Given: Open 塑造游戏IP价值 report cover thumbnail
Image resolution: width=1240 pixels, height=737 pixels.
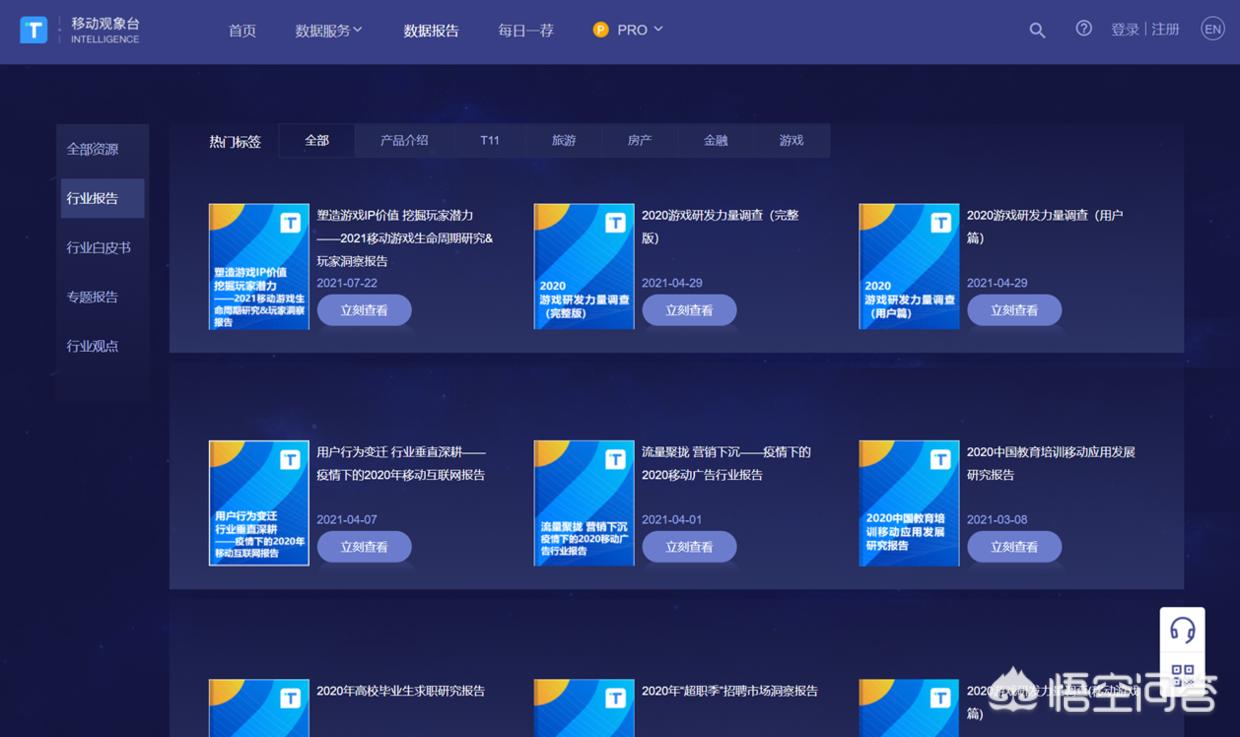Looking at the screenshot, I should pos(259,266).
